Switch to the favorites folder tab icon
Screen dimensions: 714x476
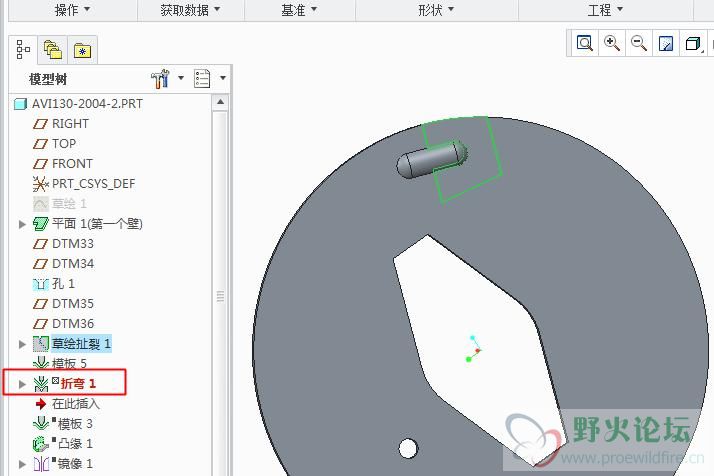coord(82,51)
